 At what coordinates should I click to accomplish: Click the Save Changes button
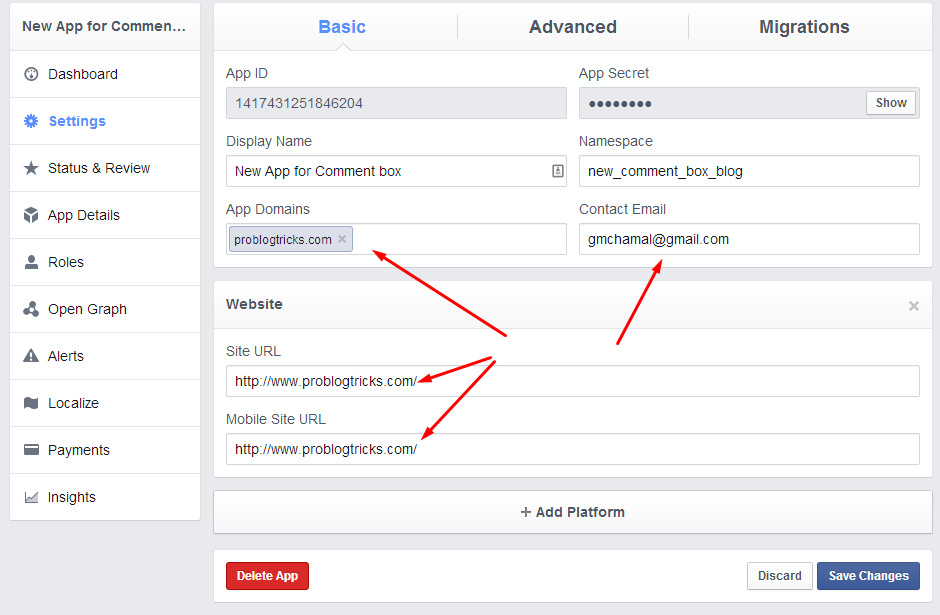pyautogui.click(x=867, y=576)
